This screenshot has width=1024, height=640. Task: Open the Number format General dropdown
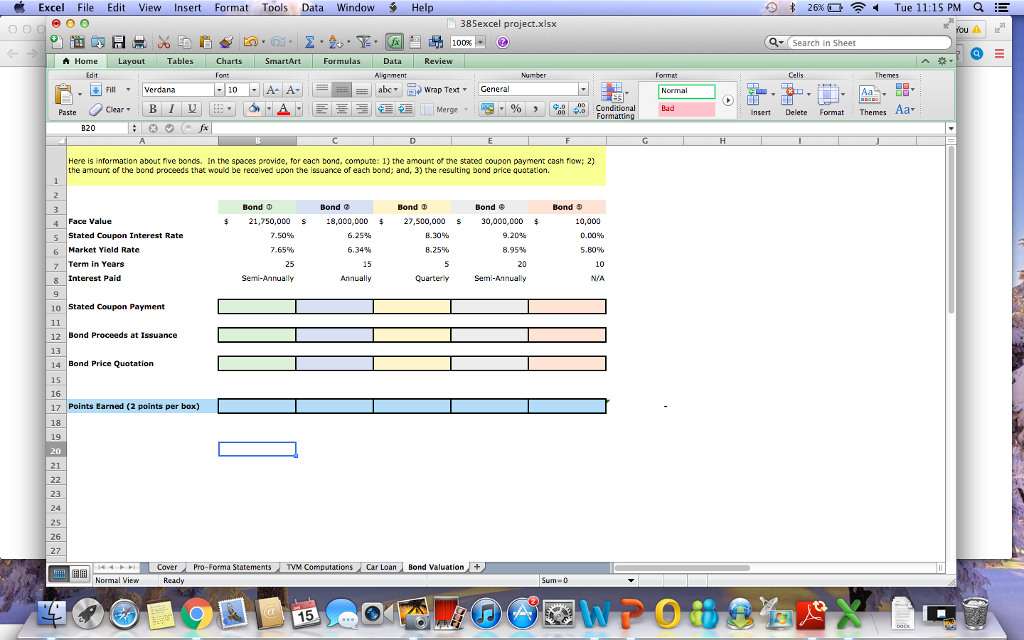pyautogui.click(x=583, y=89)
